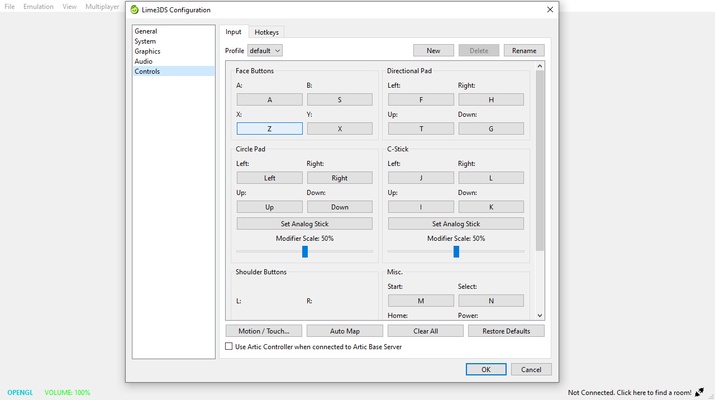Rebind Circle Pad Up button
The image size is (715, 400).
(269, 207)
